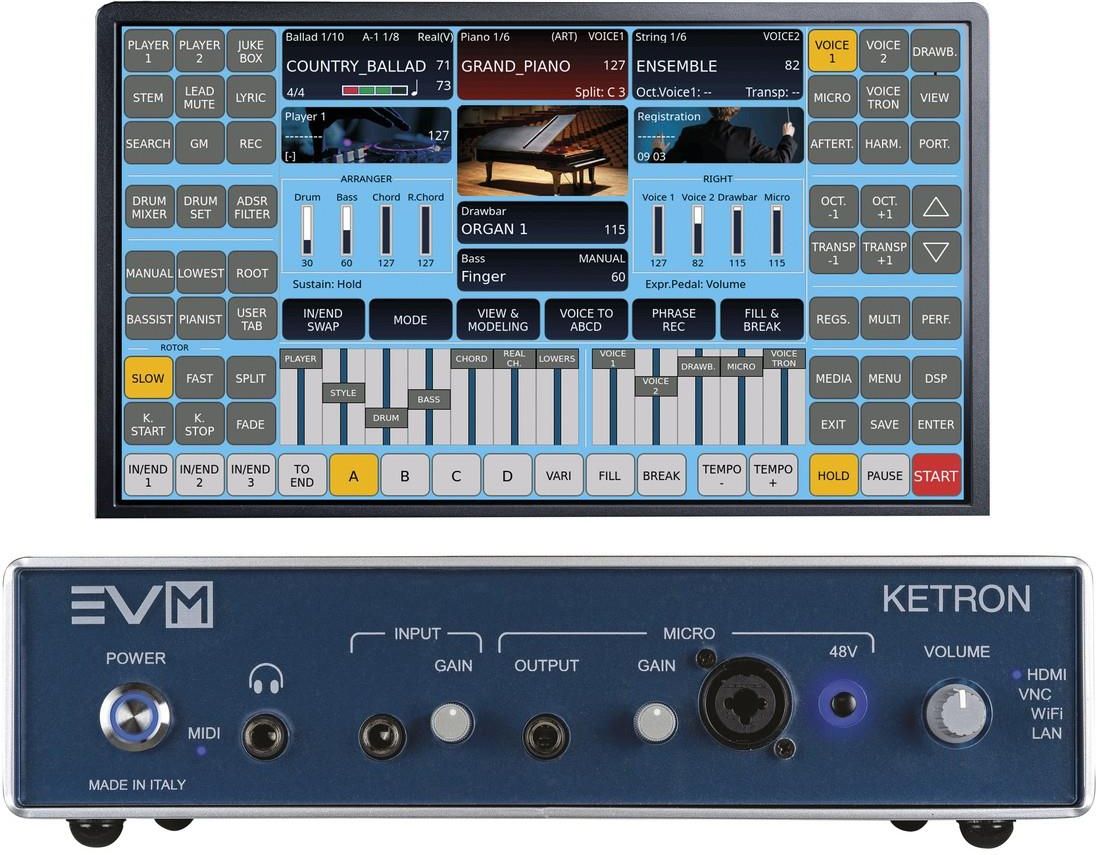Open the COUNTRY_BALLAD style selector
The width and height of the screenshot is (1096, 855).
(368, 65)
